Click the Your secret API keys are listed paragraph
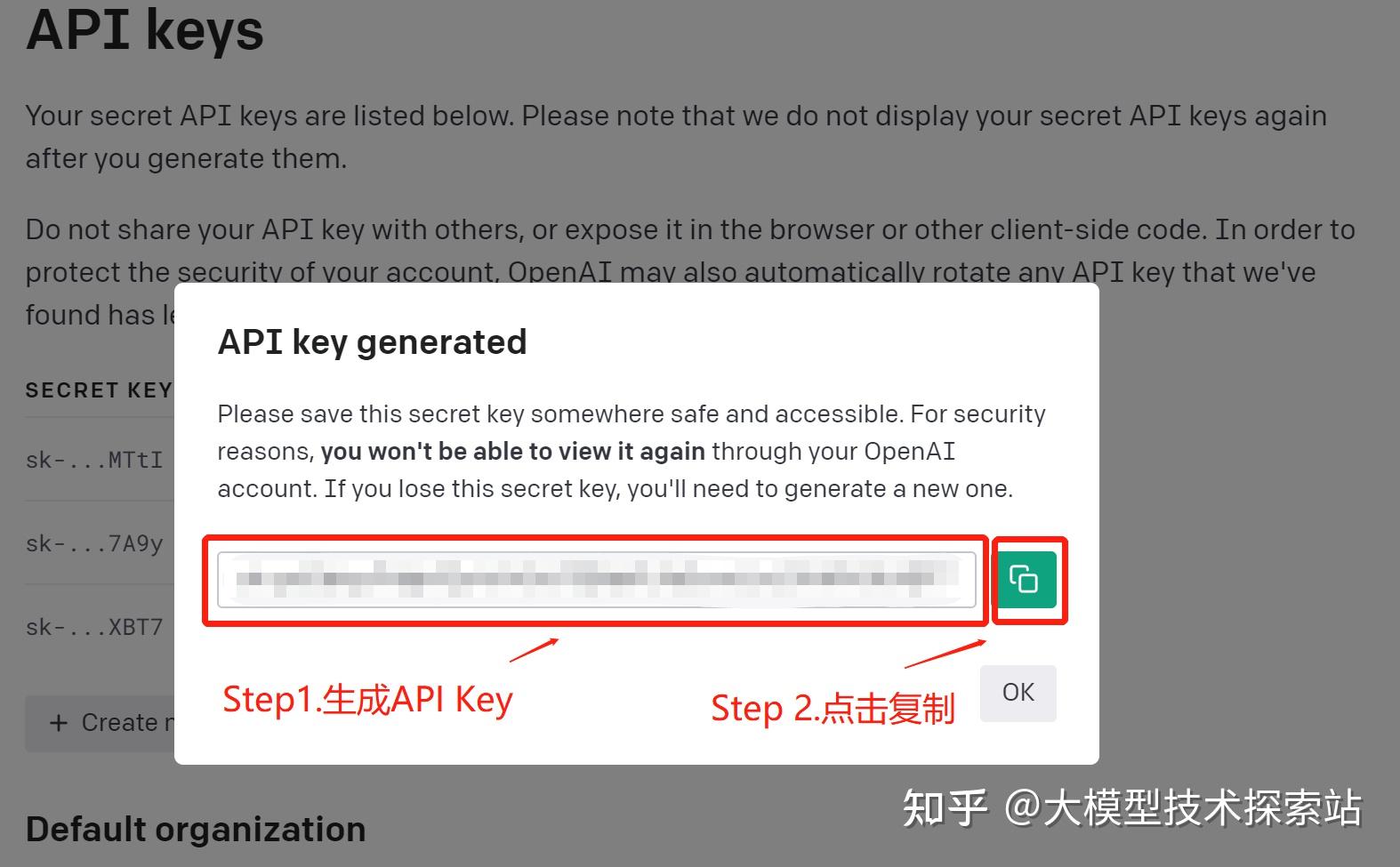1400x867 pixels. tap(676, 137)
